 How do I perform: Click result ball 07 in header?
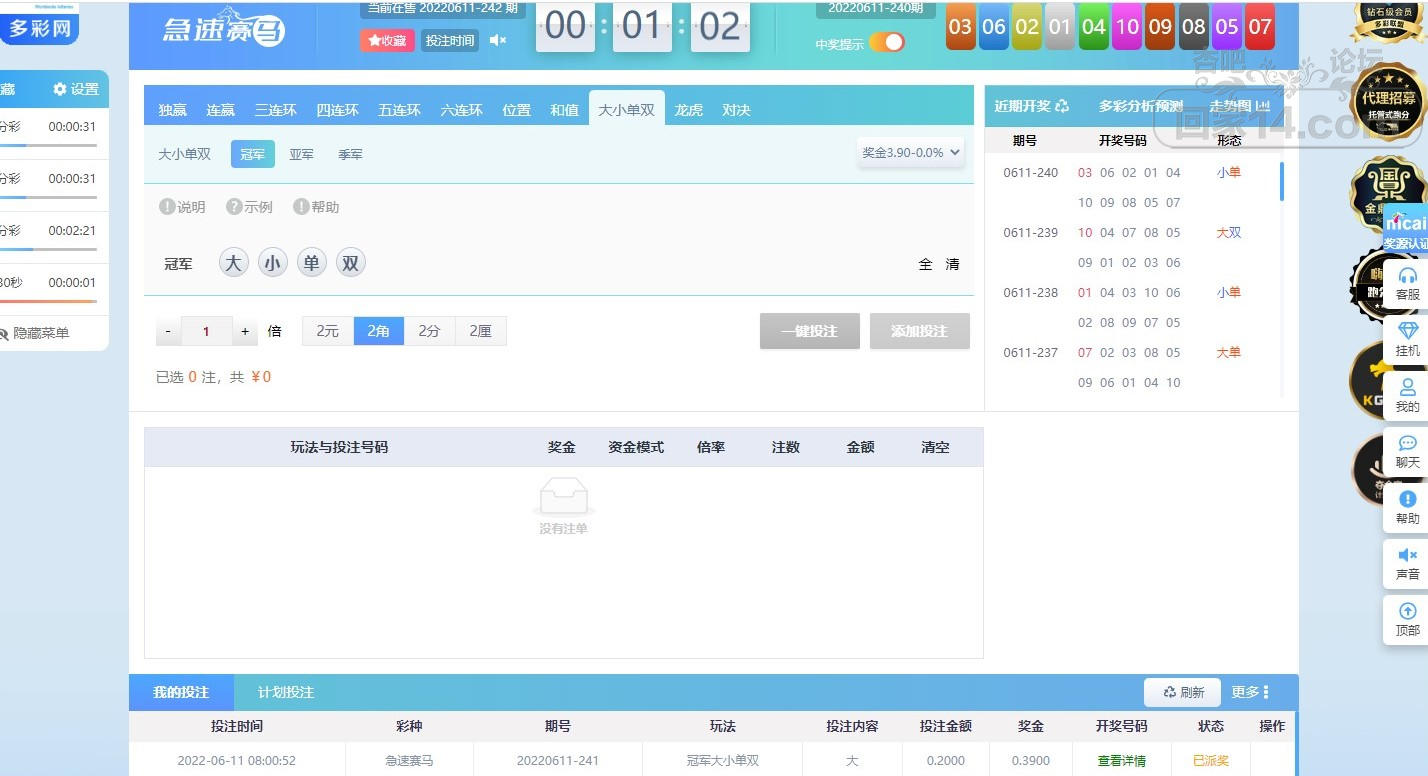pyautogui.click(x=1260, y=27)
